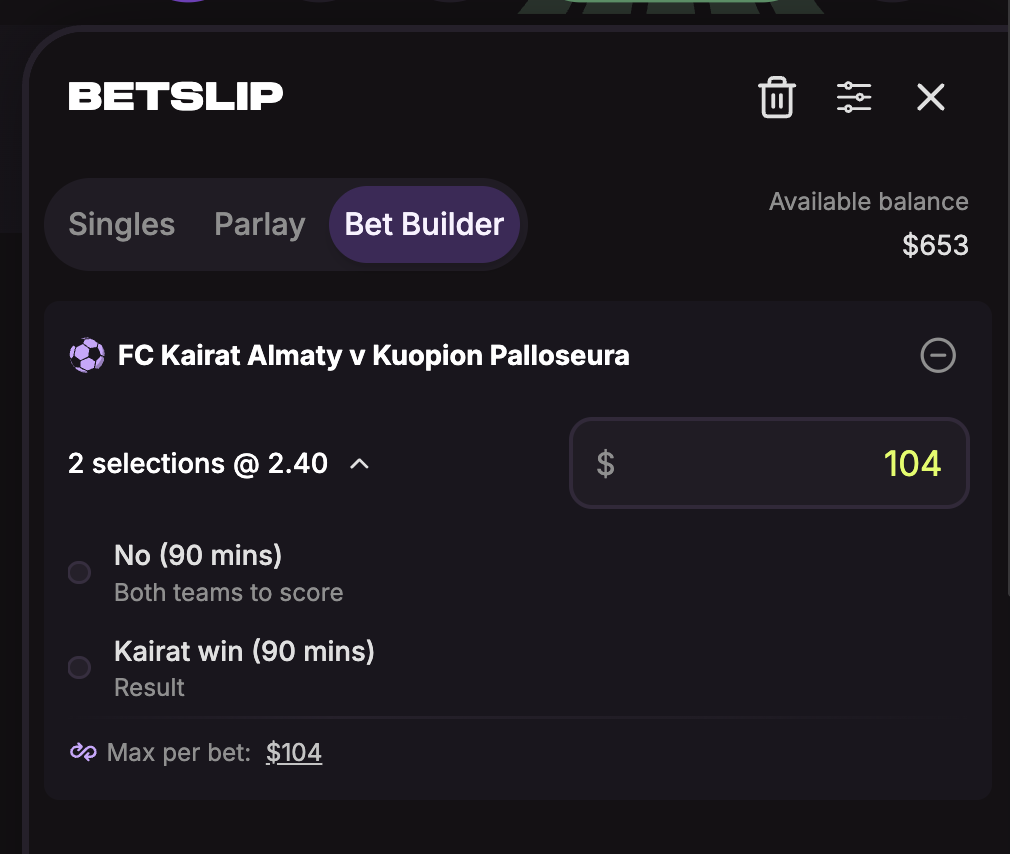
Task: Click the trash icon to clear betslip
Action: pyautogui.click(x=777, y=97)
